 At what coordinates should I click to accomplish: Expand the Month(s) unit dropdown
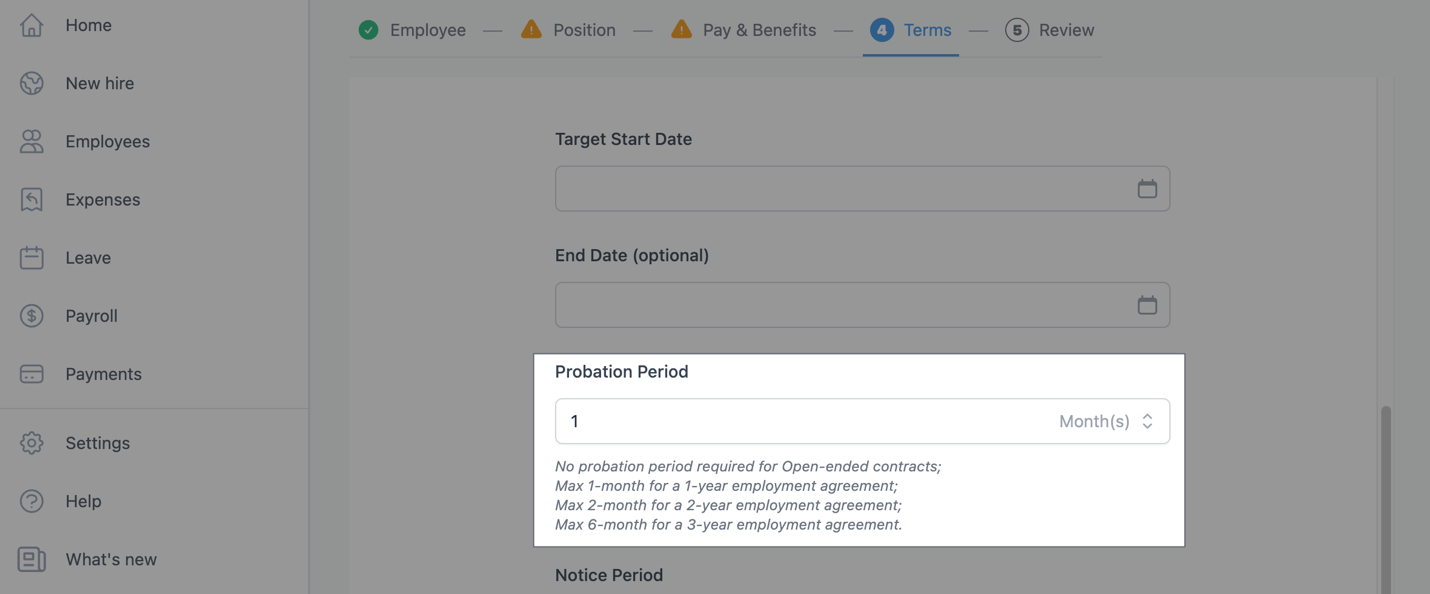1107,421
